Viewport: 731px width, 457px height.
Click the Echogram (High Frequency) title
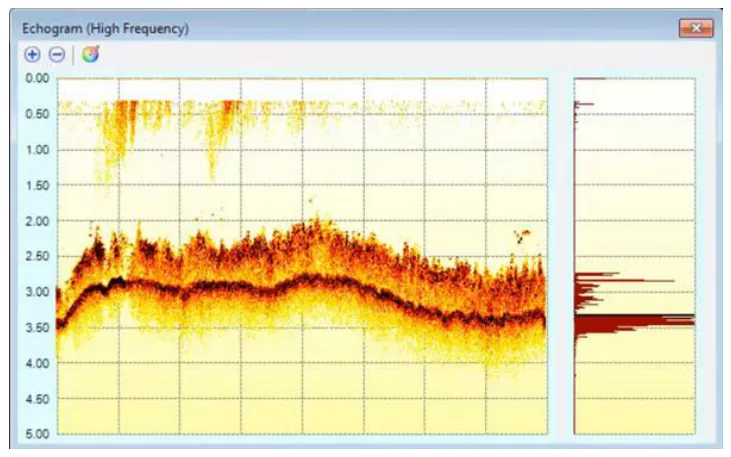(106, 28)
